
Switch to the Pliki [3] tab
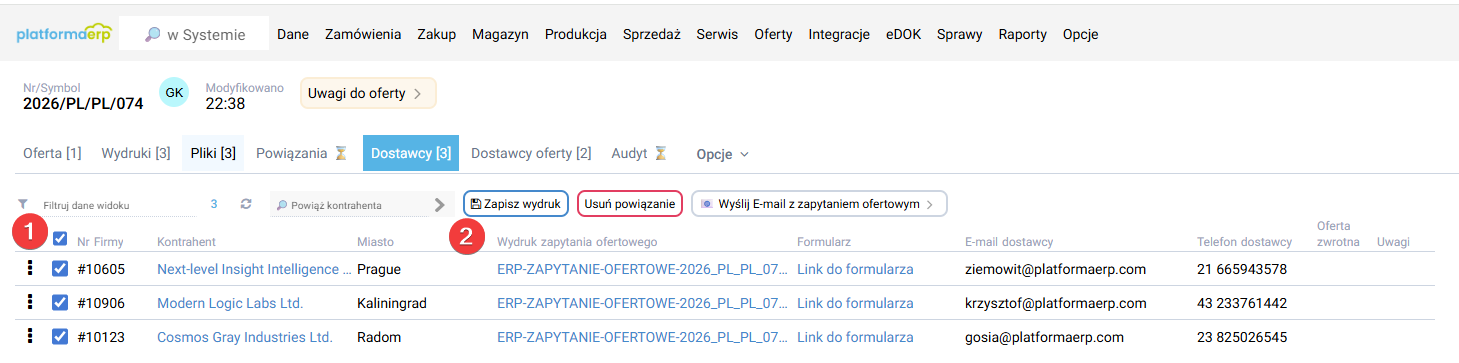pos(213,154)
